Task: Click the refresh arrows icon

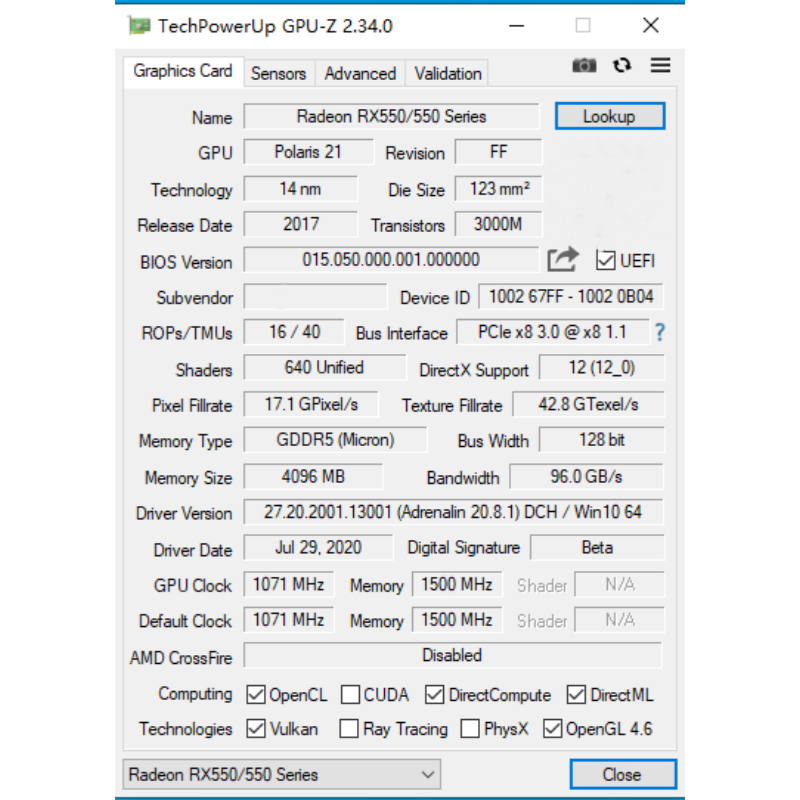Action: [622, 65]
